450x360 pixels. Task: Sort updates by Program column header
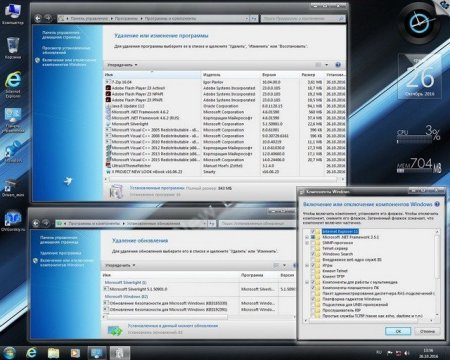click(x=259, y=275)
